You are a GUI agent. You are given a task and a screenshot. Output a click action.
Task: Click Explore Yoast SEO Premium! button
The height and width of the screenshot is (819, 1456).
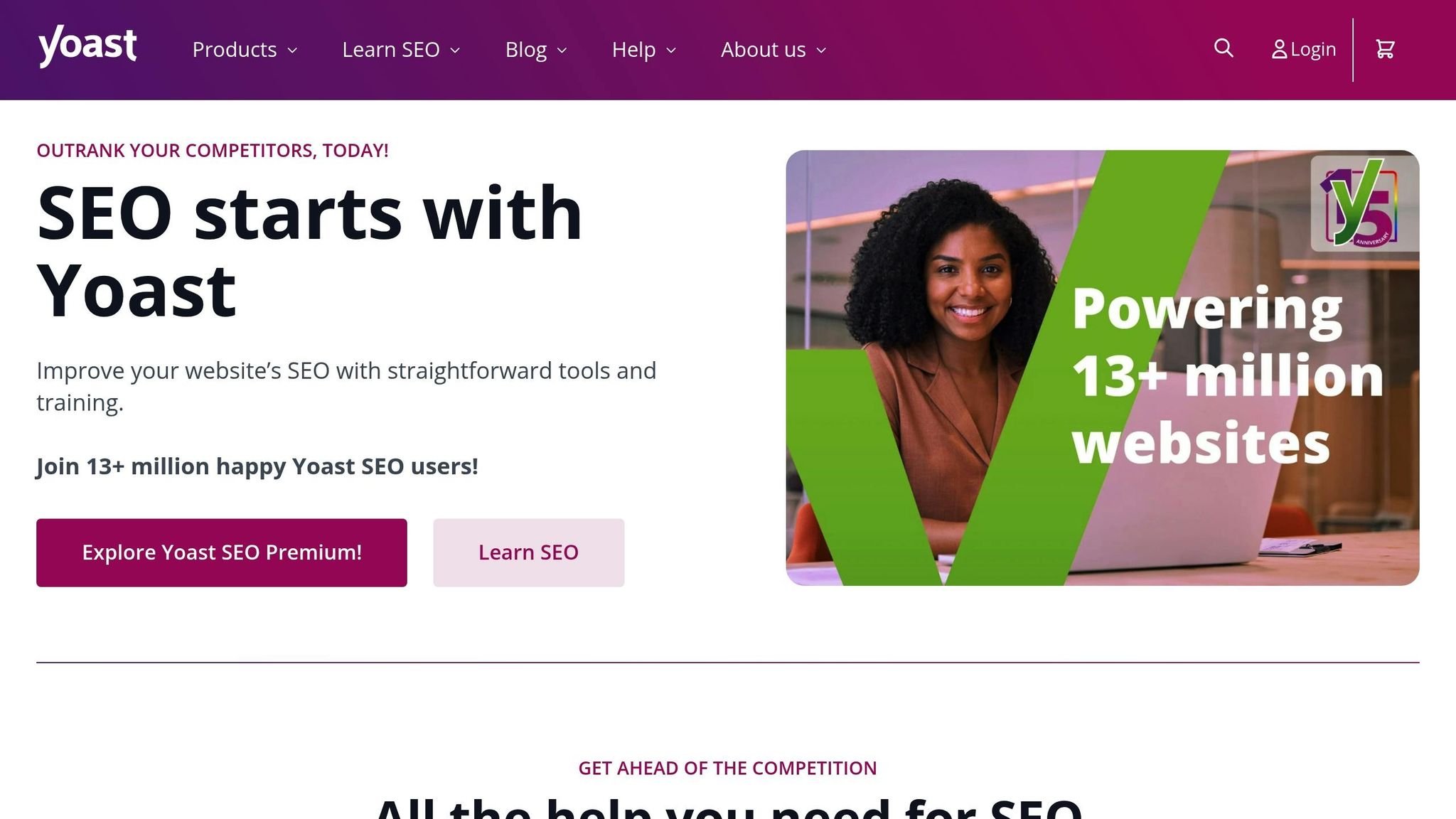coord(222,552)
